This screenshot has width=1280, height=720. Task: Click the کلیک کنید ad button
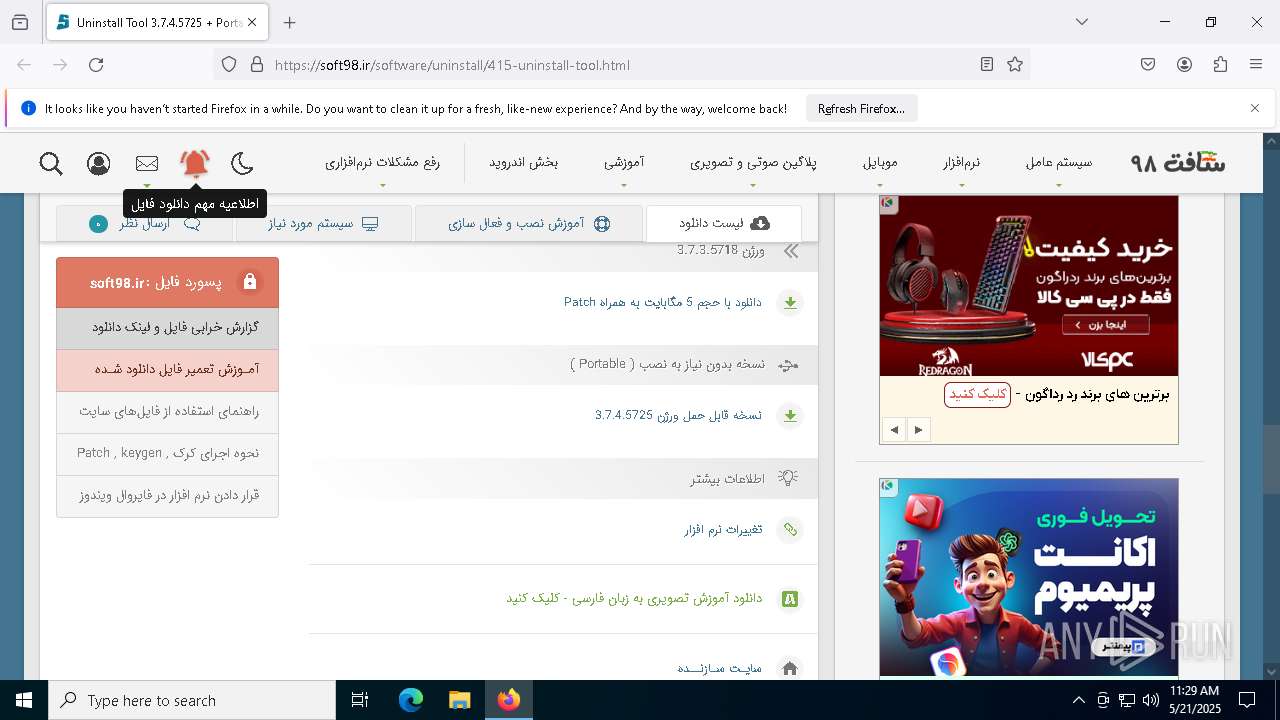977,394
